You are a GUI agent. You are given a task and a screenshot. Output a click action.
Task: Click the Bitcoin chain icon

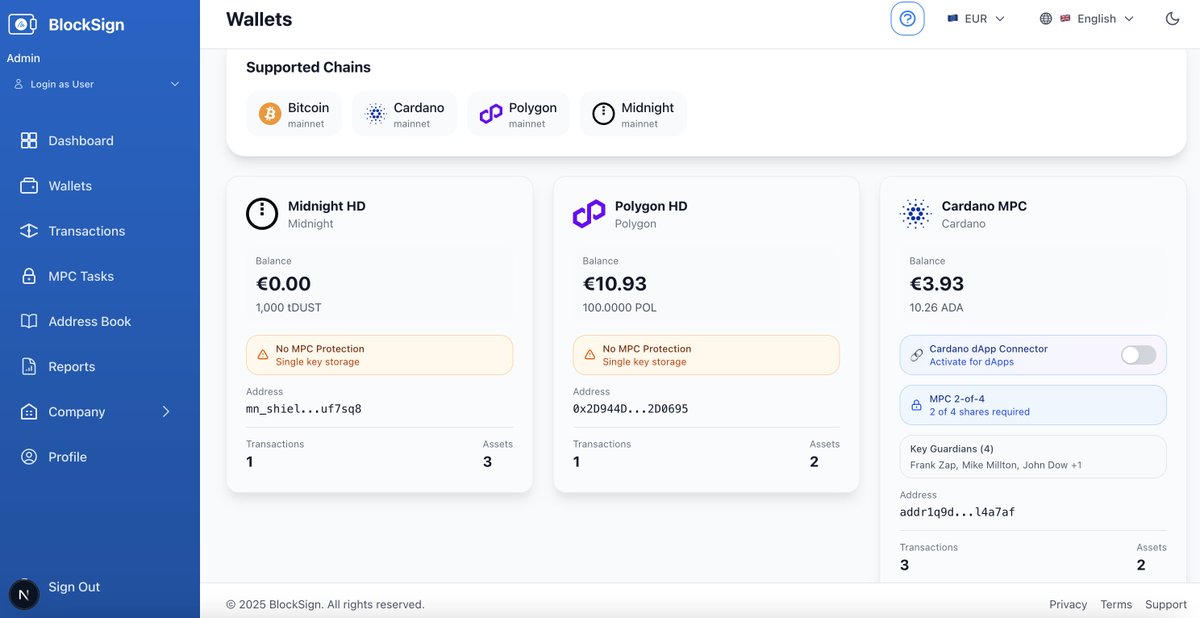click(x=270, y=114)
